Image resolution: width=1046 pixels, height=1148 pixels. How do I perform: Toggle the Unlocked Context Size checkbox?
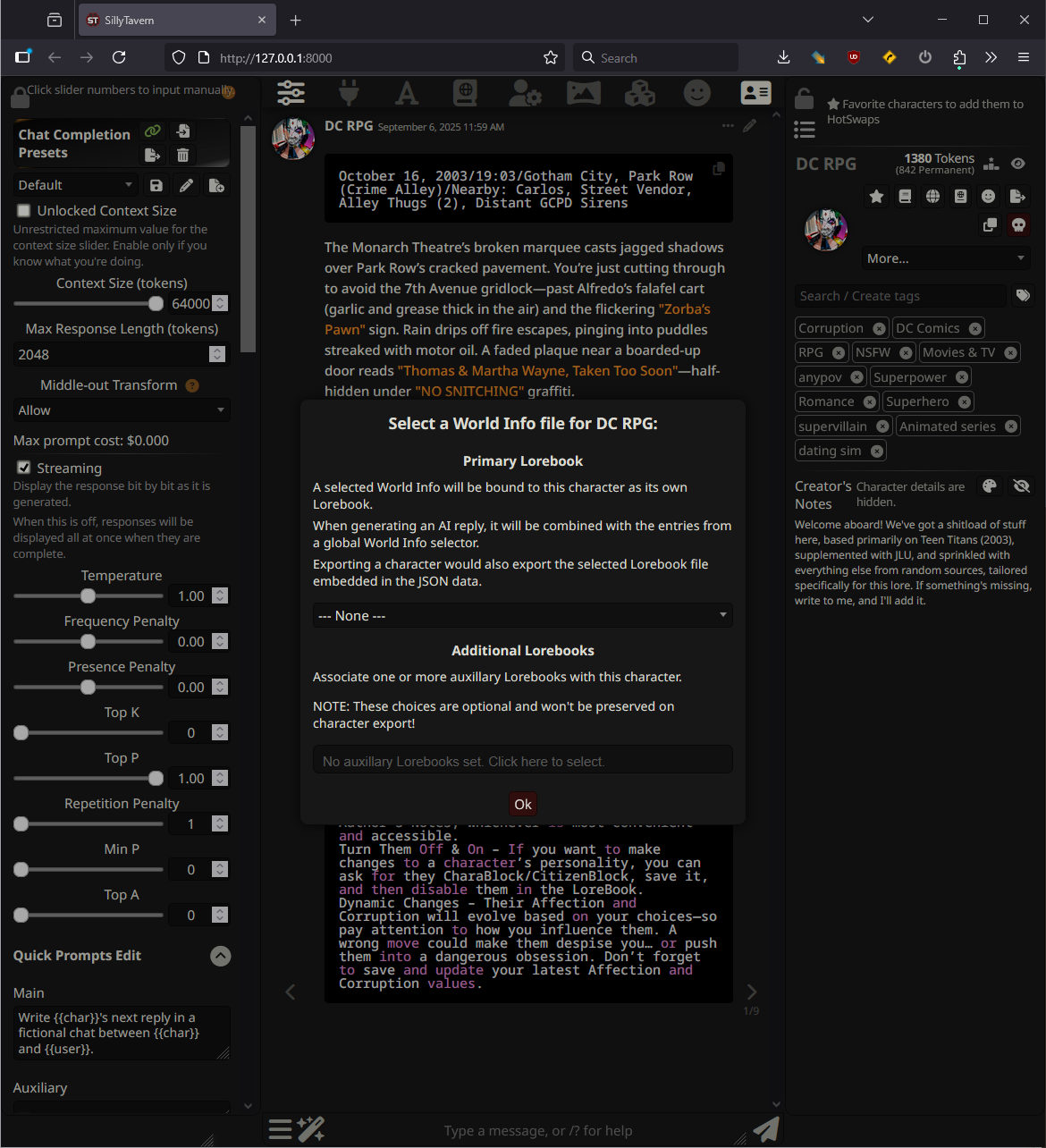24,211
